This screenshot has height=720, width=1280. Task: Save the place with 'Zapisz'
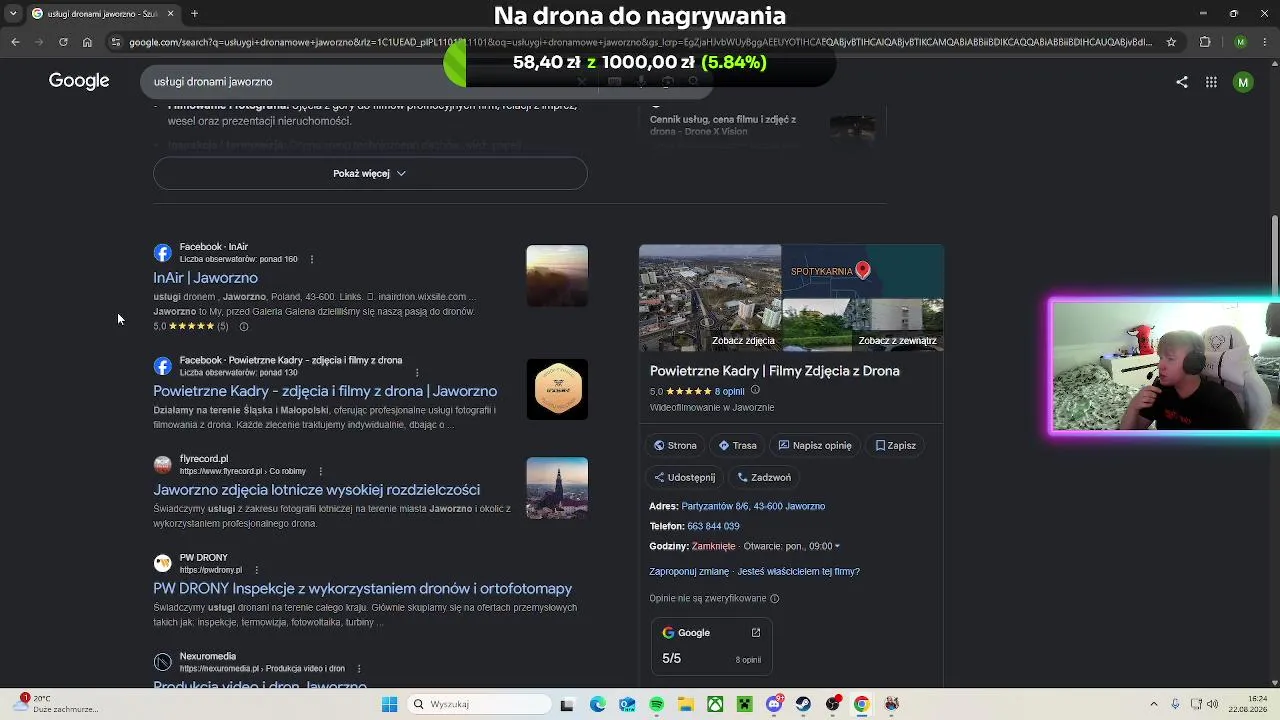pyautogui.click(x=895, y=446)
